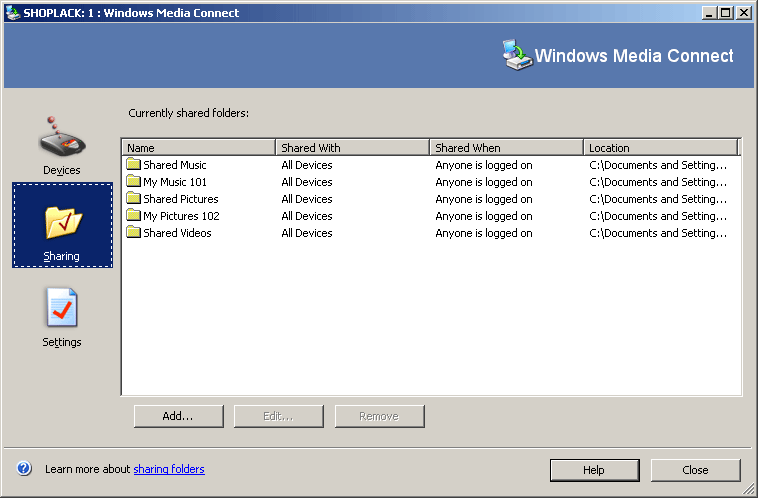Sort by the Location column header
The height and width of the screenshot is (498, 758).
coord(660,147)
